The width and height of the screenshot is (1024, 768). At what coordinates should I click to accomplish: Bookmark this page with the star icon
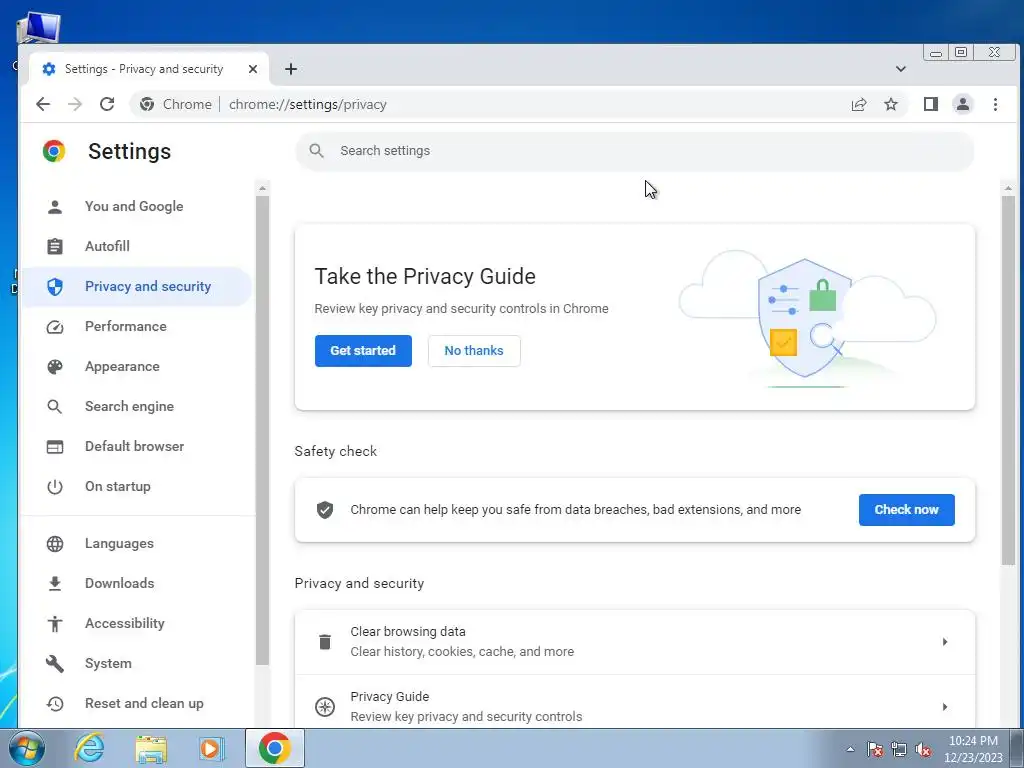pos(891,104)
